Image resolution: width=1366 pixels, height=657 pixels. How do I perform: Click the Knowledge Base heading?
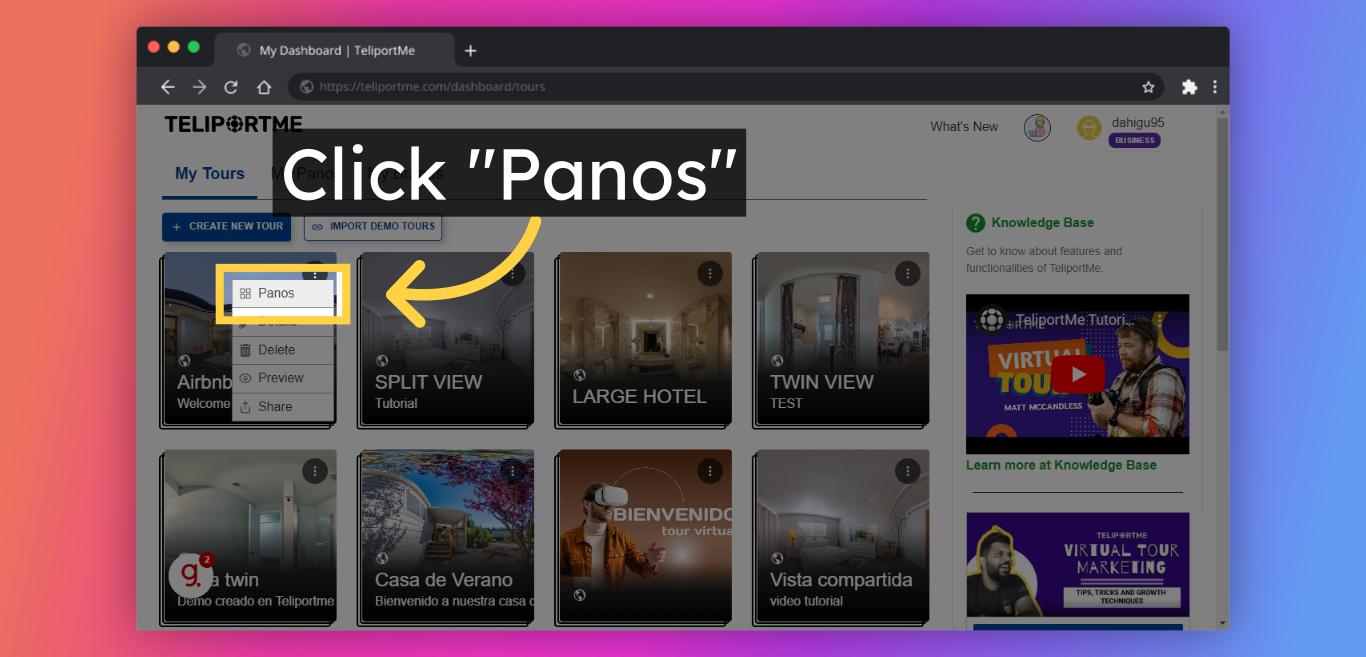coord(1042,223)
